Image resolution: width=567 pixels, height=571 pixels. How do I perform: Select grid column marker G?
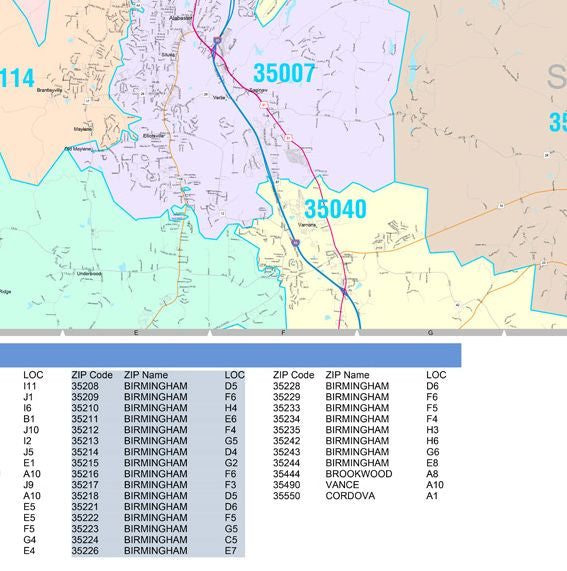(430, 333)
